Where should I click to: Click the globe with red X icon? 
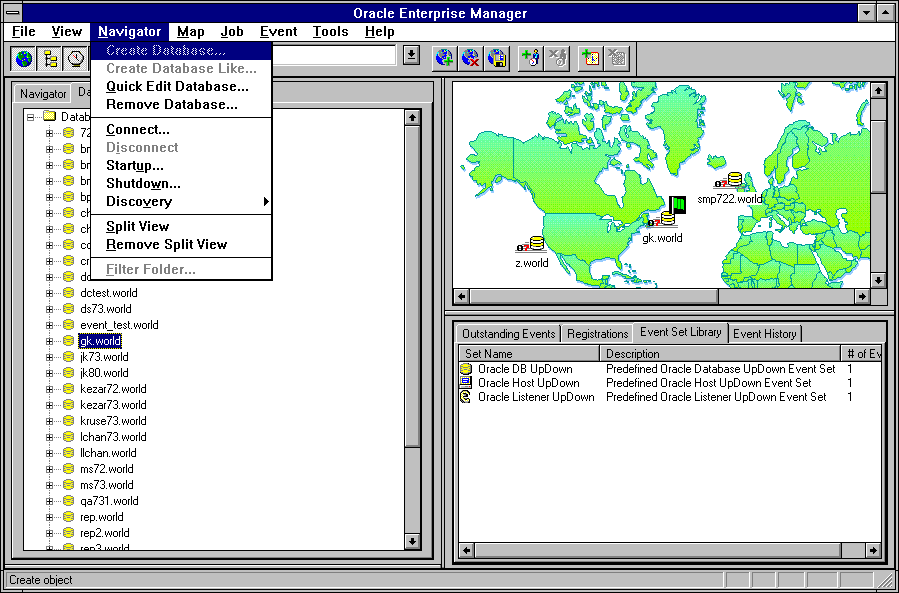point(471,58)
